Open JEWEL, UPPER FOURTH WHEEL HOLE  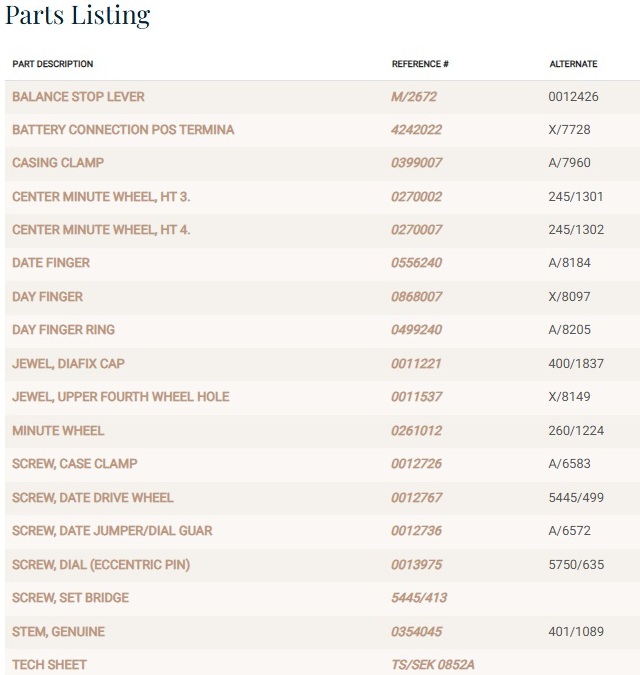(x=120, y=397)
